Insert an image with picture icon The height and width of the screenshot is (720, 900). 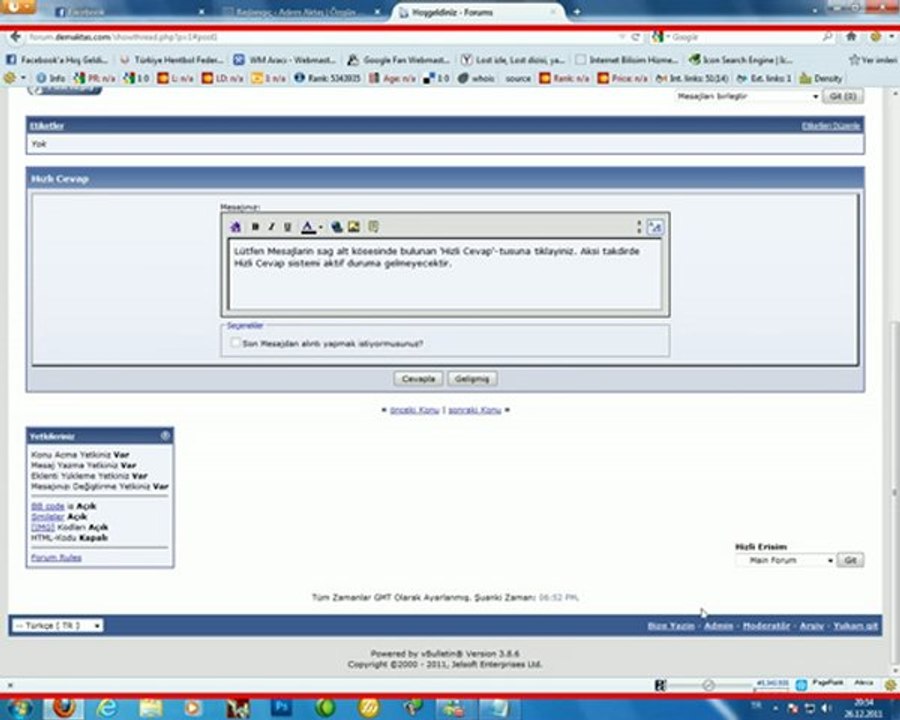pos(354,227)
